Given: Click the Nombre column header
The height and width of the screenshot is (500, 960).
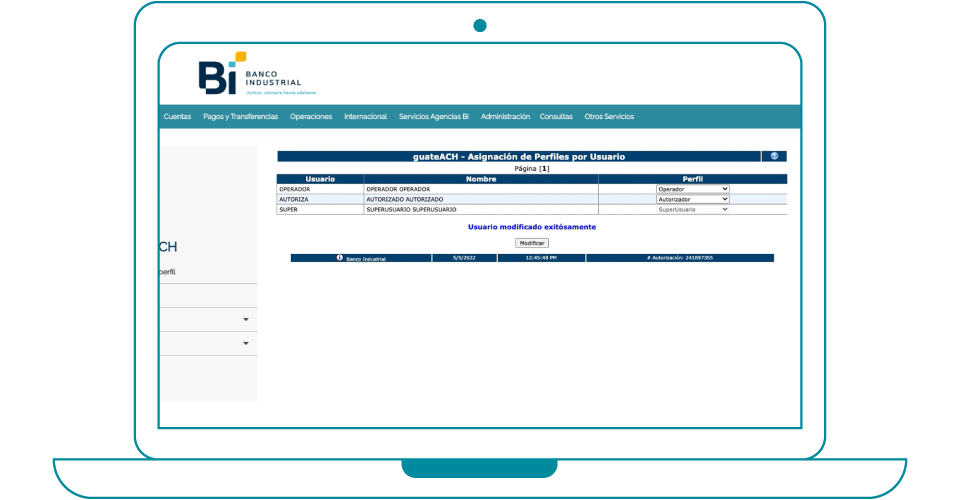Looking at the screenshot, I should tap(481, 179).
